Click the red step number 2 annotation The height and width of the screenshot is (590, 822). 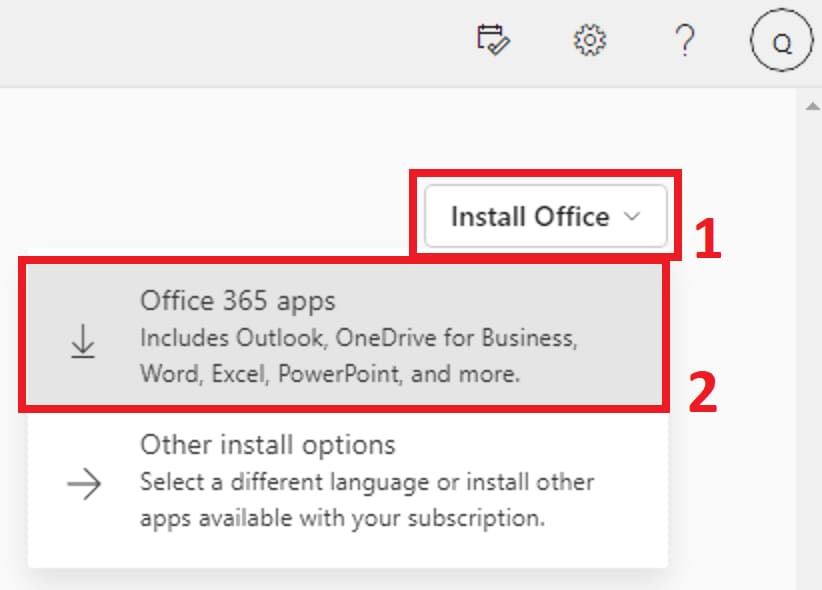pos(703,392)
